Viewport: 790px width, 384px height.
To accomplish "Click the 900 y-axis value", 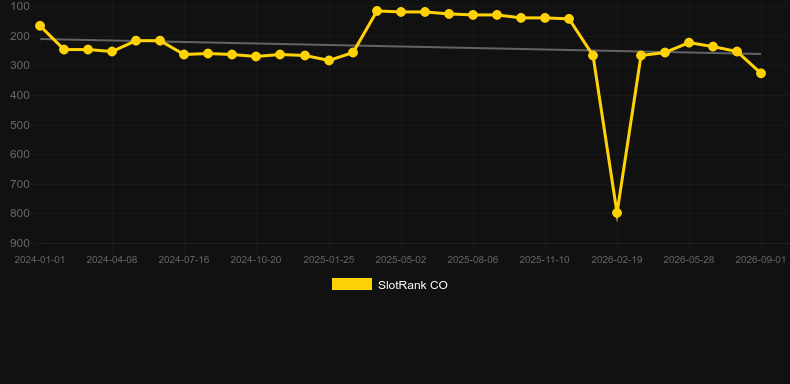I will coord(20,243).
